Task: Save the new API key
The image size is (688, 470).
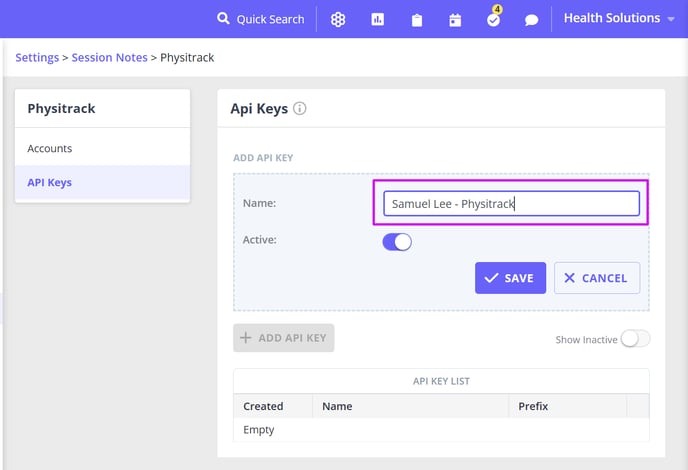Action: point(510,278)
